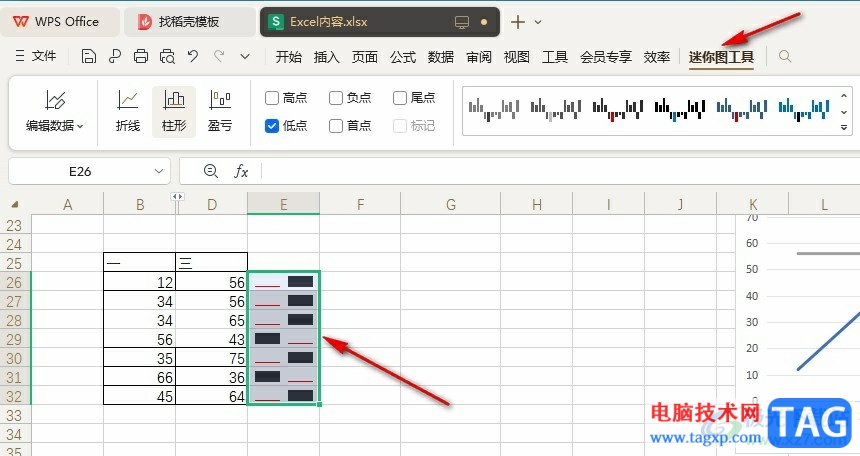Open the 文件 file menu
The image size is (860, 456).
point(36,56)
